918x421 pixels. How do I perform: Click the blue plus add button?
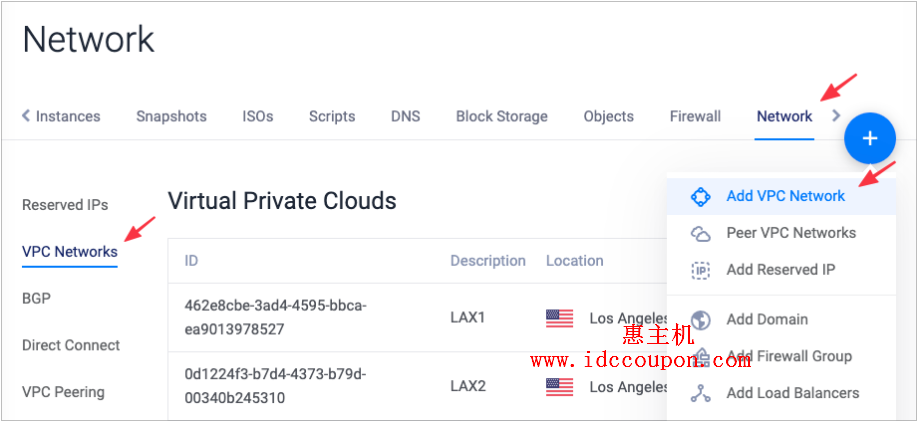(870, 139)
